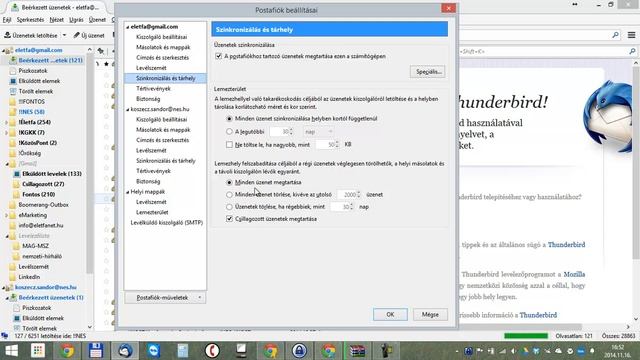Increase the A legutóbbi days stepper
This screenshot has height=360, width=640.
point(291,130)
